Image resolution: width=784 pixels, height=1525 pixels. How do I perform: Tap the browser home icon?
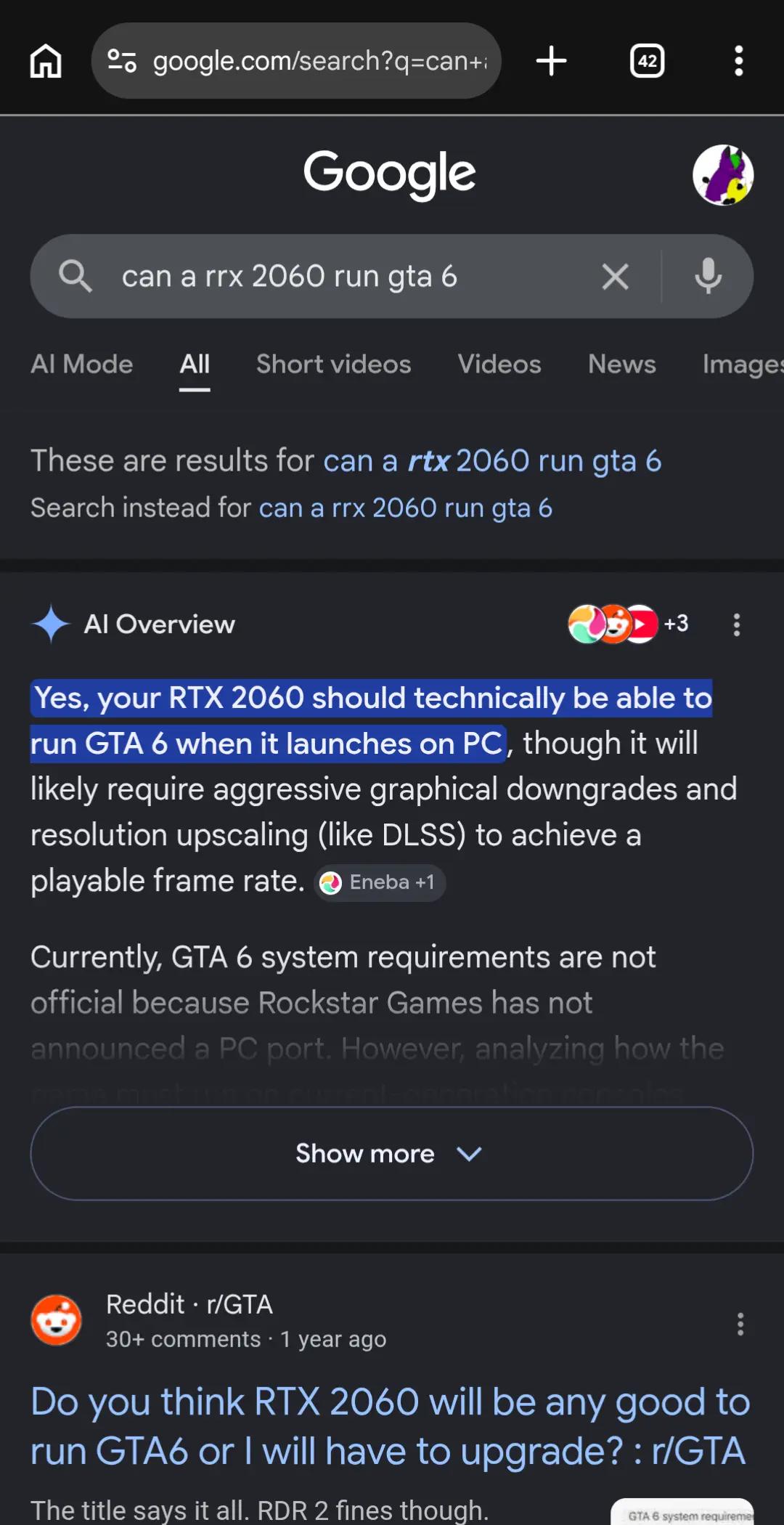pyautogui.click(x=46, y=61)
